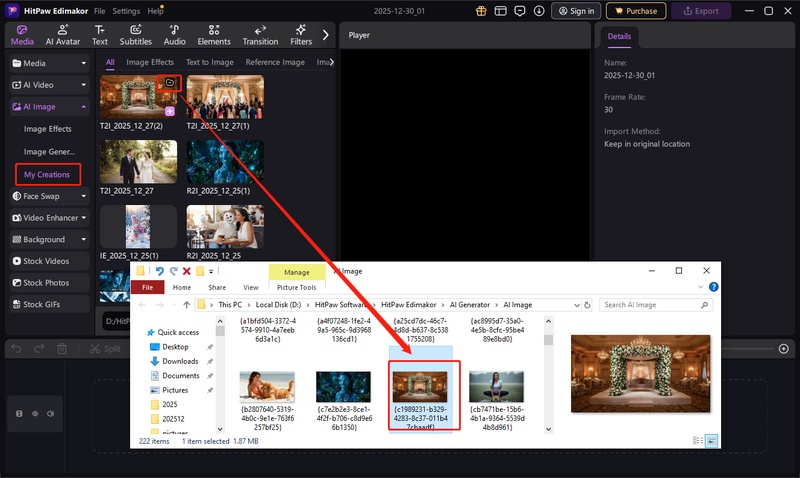Open the Elements tool panel

pyautogui.click(x=214, y=35)
